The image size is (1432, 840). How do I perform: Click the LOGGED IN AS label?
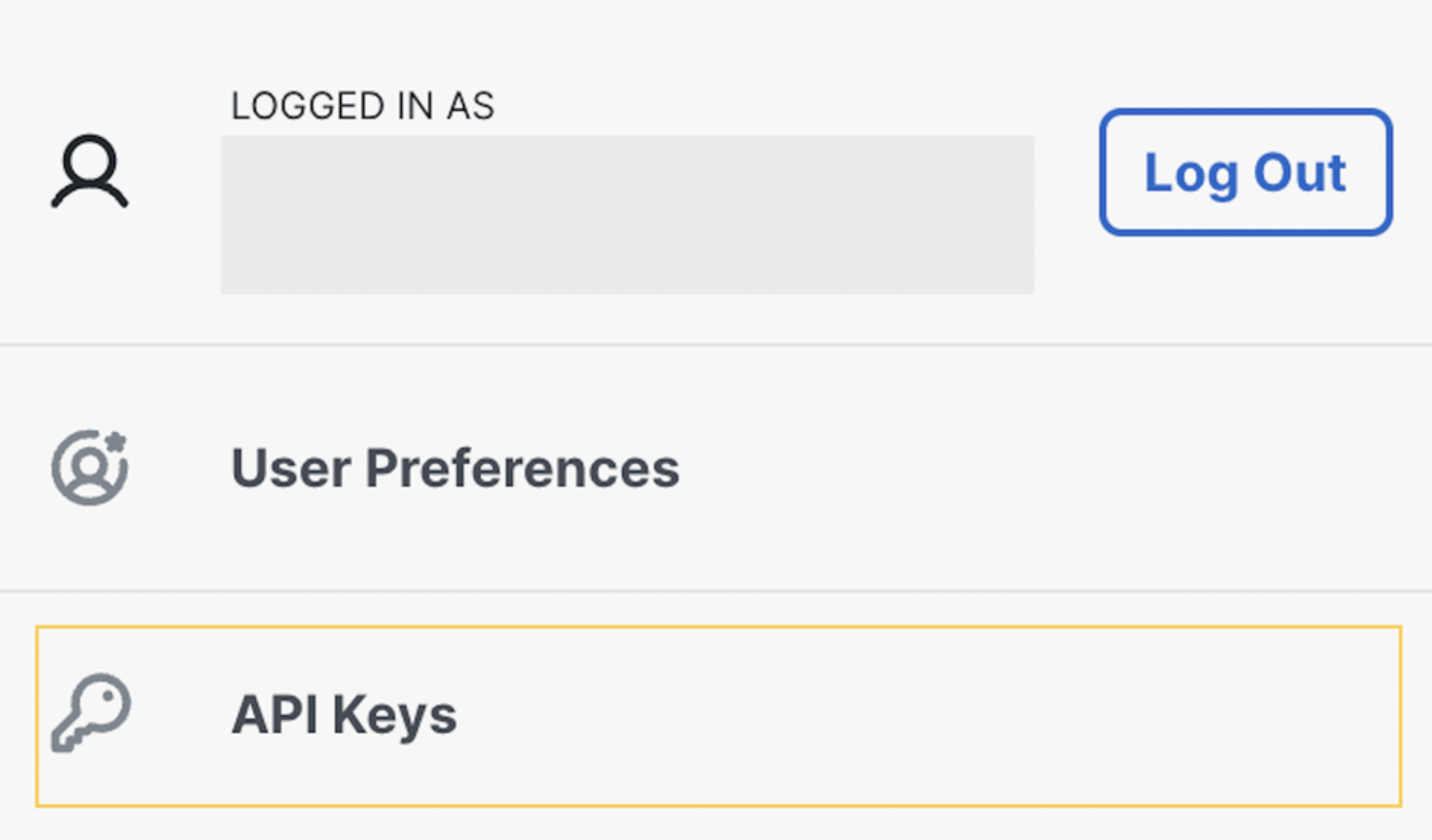(x=362, y=106)
